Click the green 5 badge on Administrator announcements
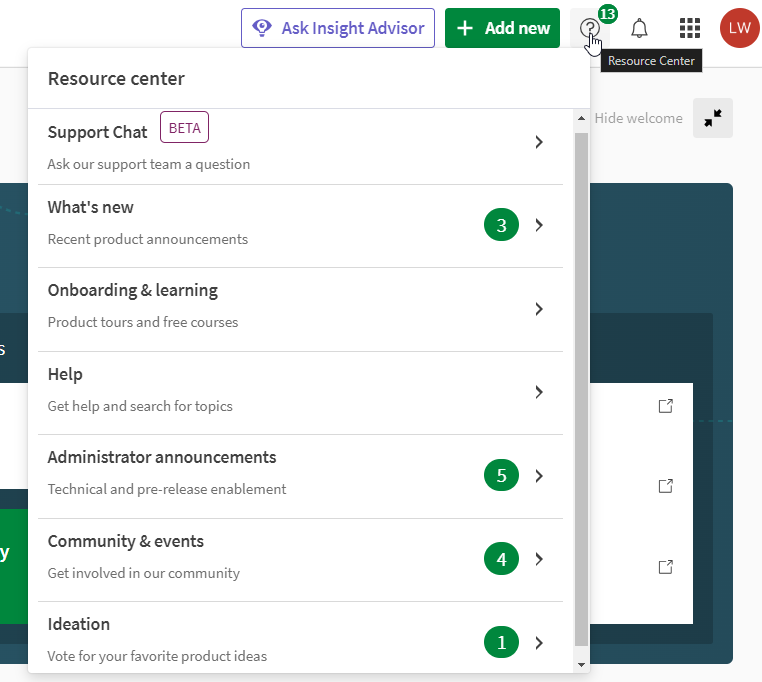762x682 pixels. coord(501,475)
